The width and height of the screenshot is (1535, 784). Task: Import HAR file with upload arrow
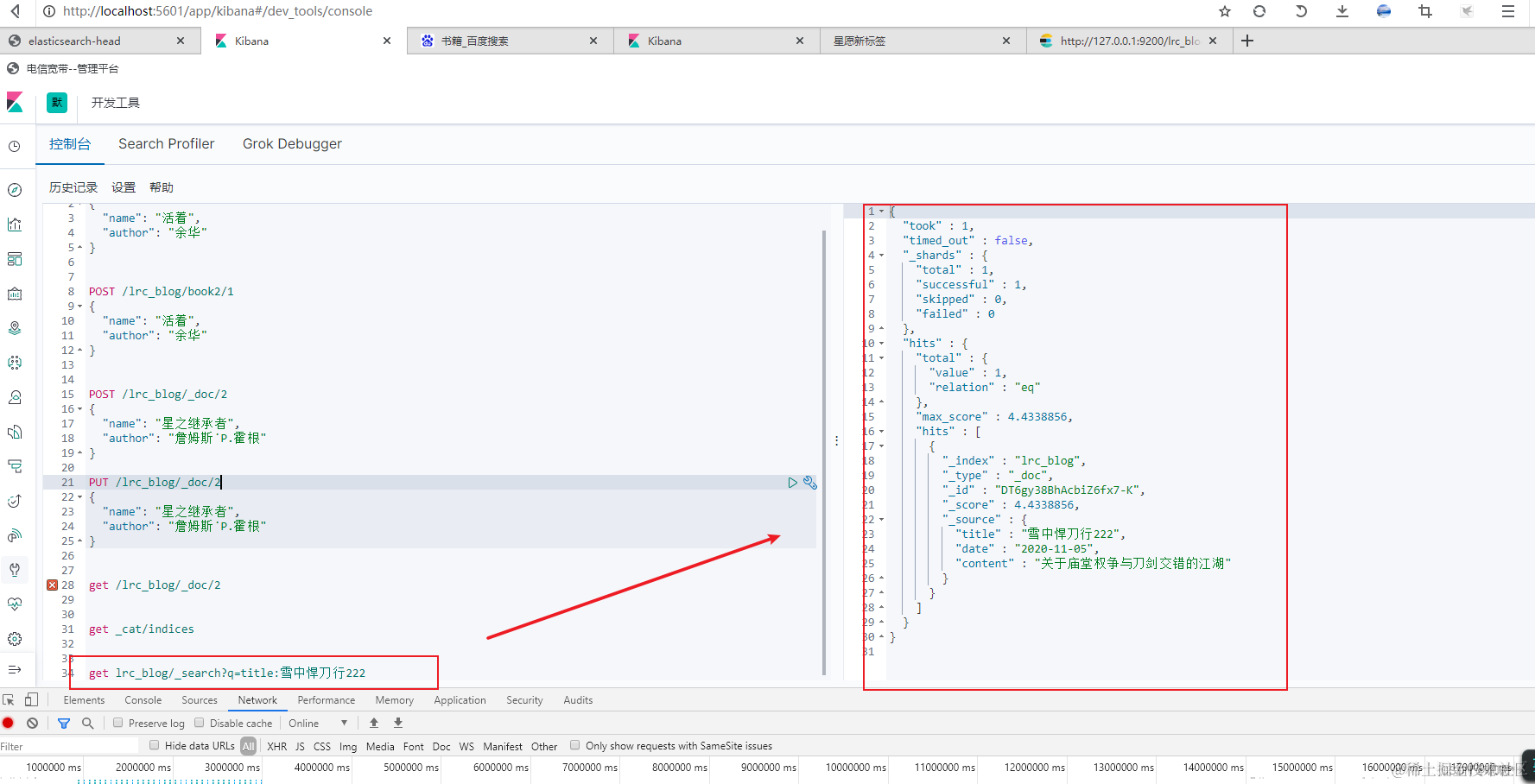pyautogui.click(x=374, y=724)
